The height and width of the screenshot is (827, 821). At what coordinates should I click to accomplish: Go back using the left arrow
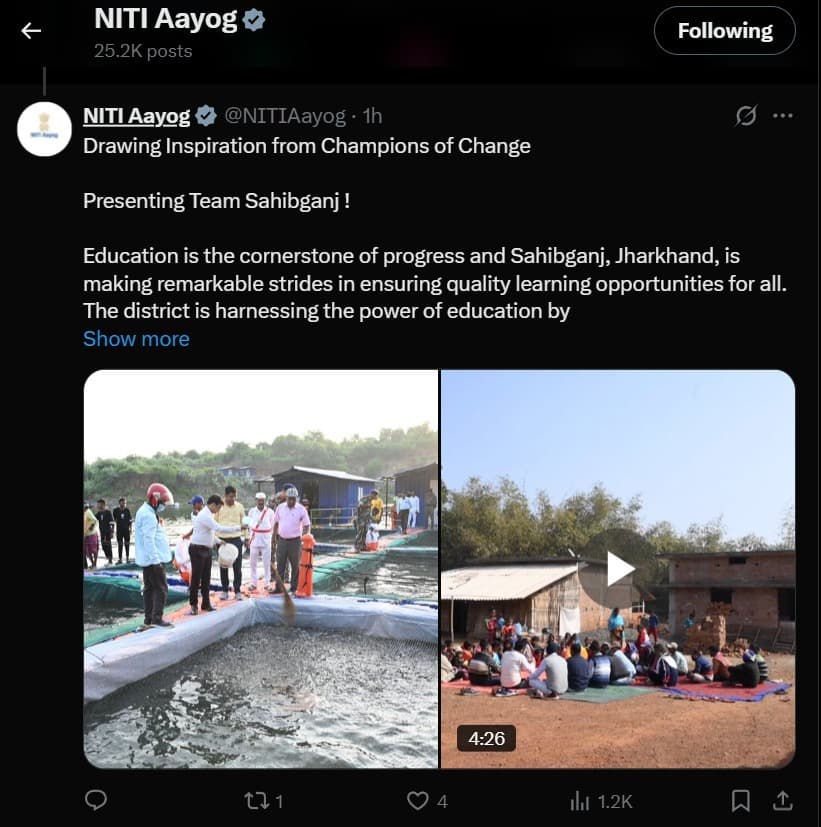[31, 31]
